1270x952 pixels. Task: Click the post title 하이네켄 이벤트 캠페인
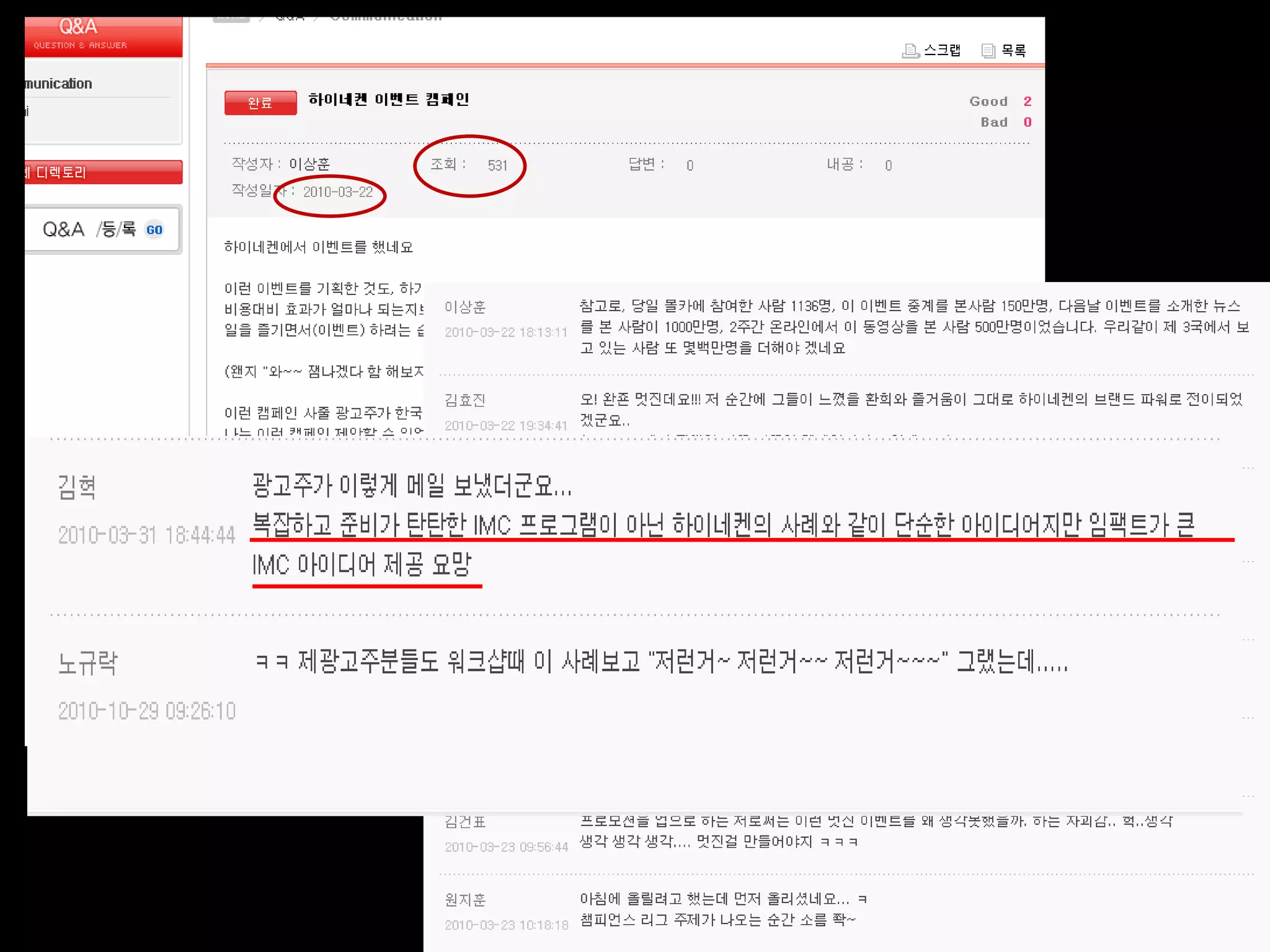pyautogui.click(x=389, y=99)
